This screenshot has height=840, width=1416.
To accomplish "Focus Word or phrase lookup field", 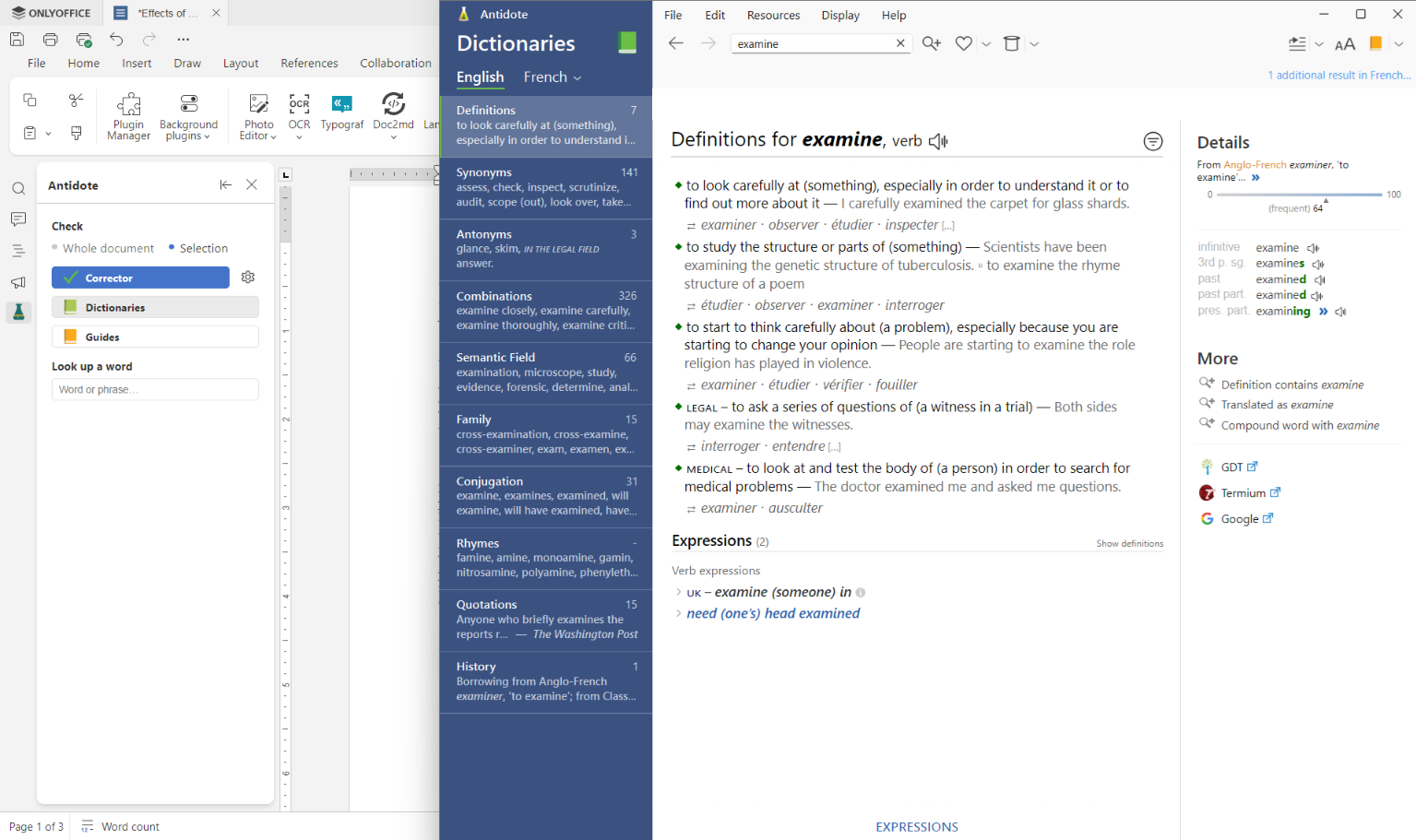I will [155, 390].
